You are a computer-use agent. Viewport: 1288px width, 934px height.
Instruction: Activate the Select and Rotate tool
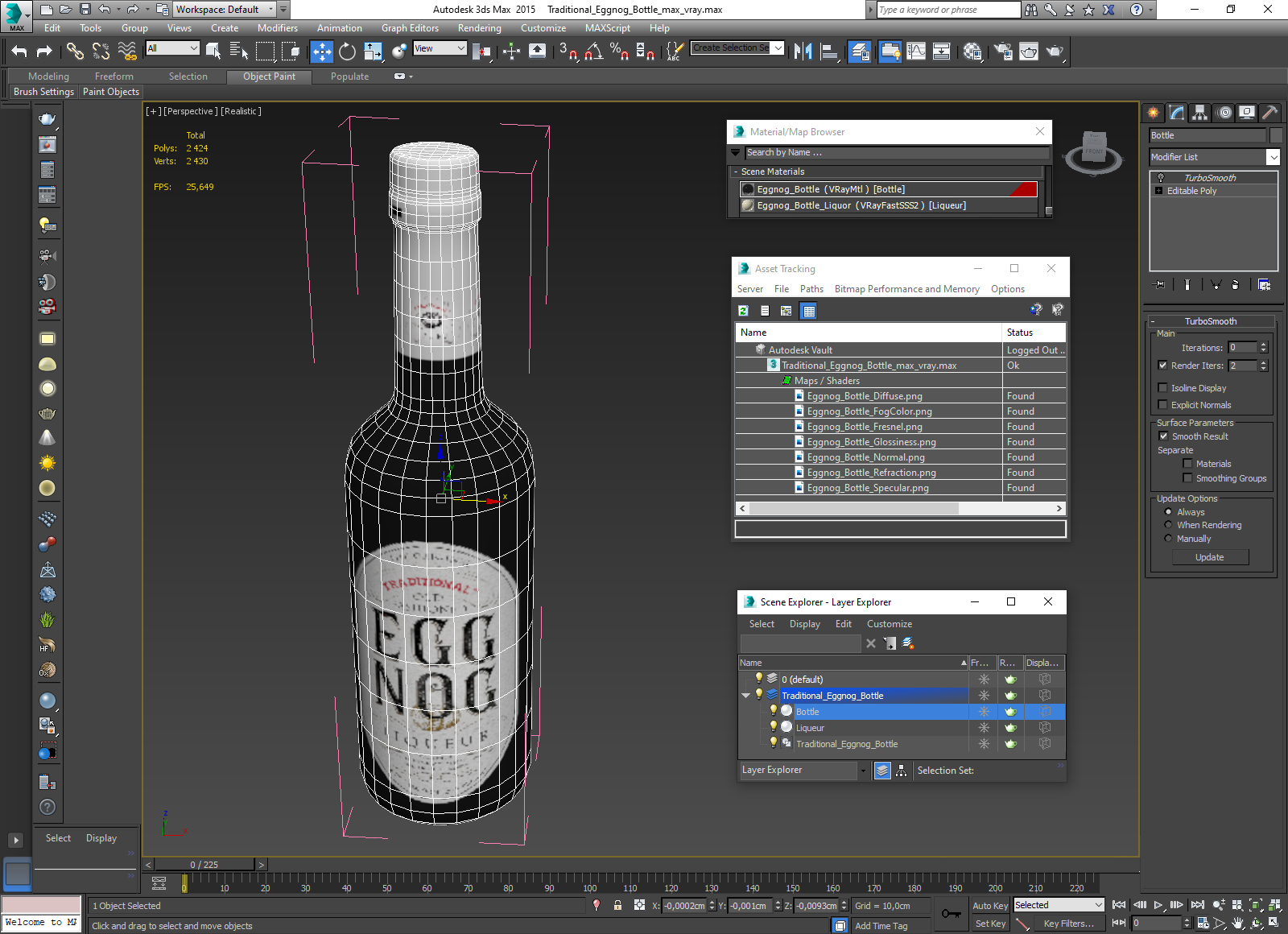coord(347,52)
